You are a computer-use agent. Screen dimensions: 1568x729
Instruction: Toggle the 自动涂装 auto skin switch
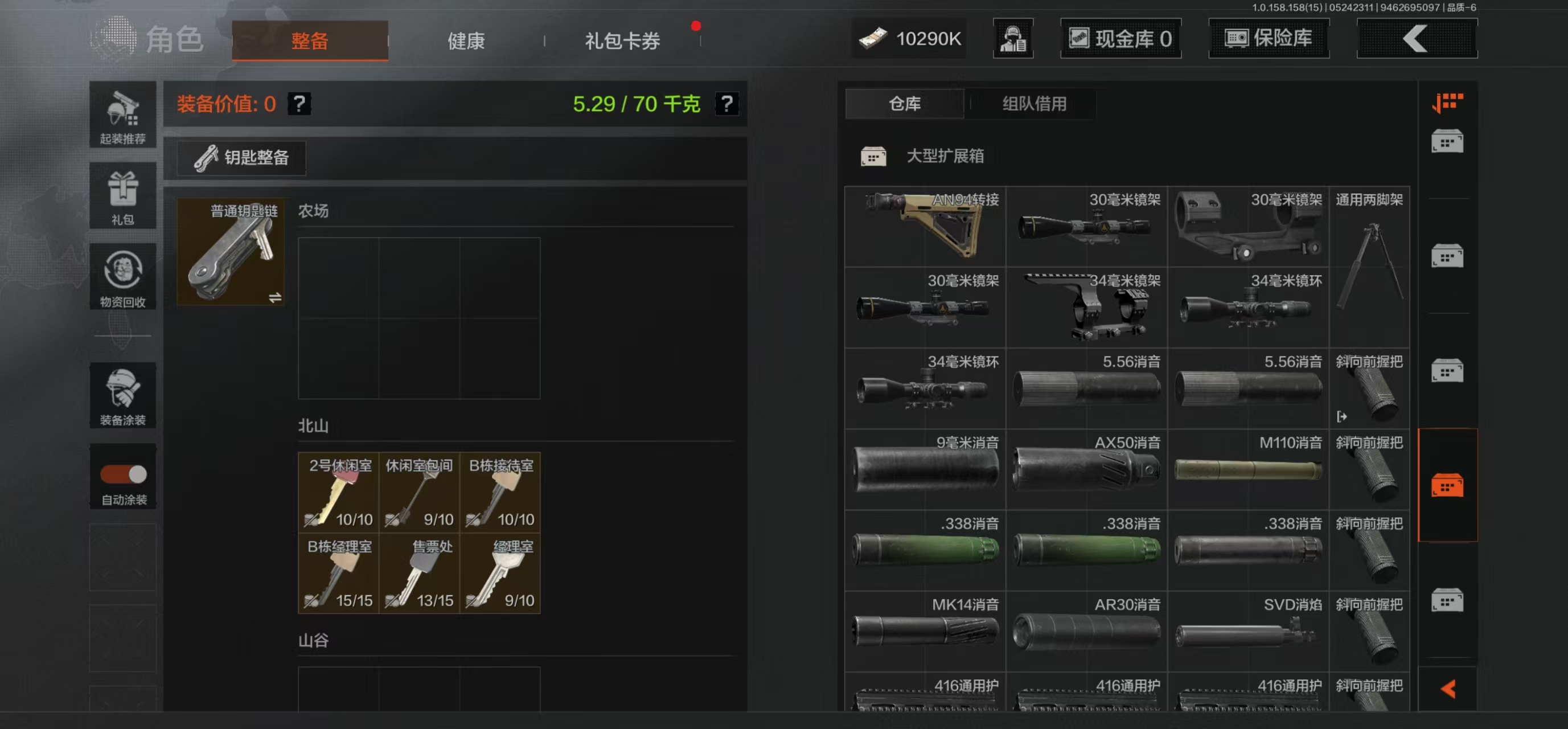124,474
